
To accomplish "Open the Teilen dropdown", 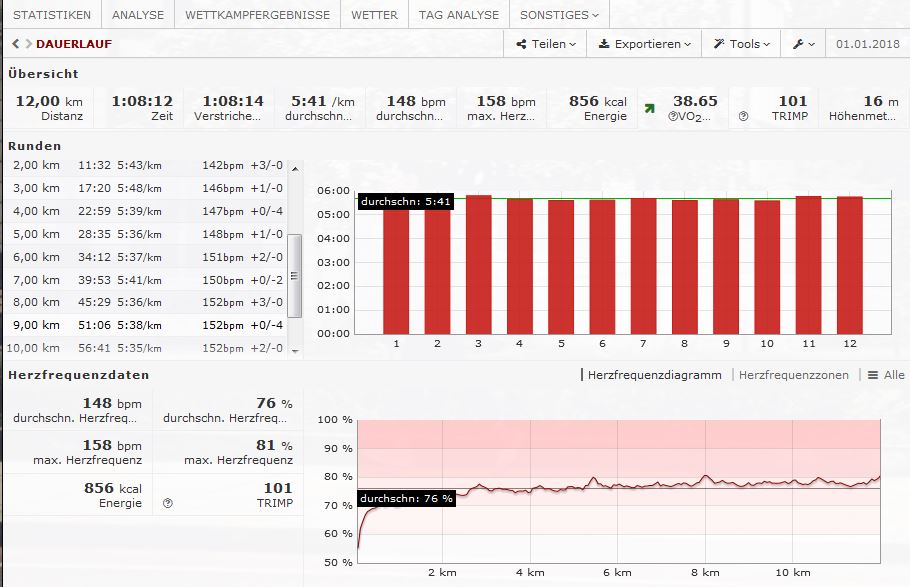I will pos(546,44).
